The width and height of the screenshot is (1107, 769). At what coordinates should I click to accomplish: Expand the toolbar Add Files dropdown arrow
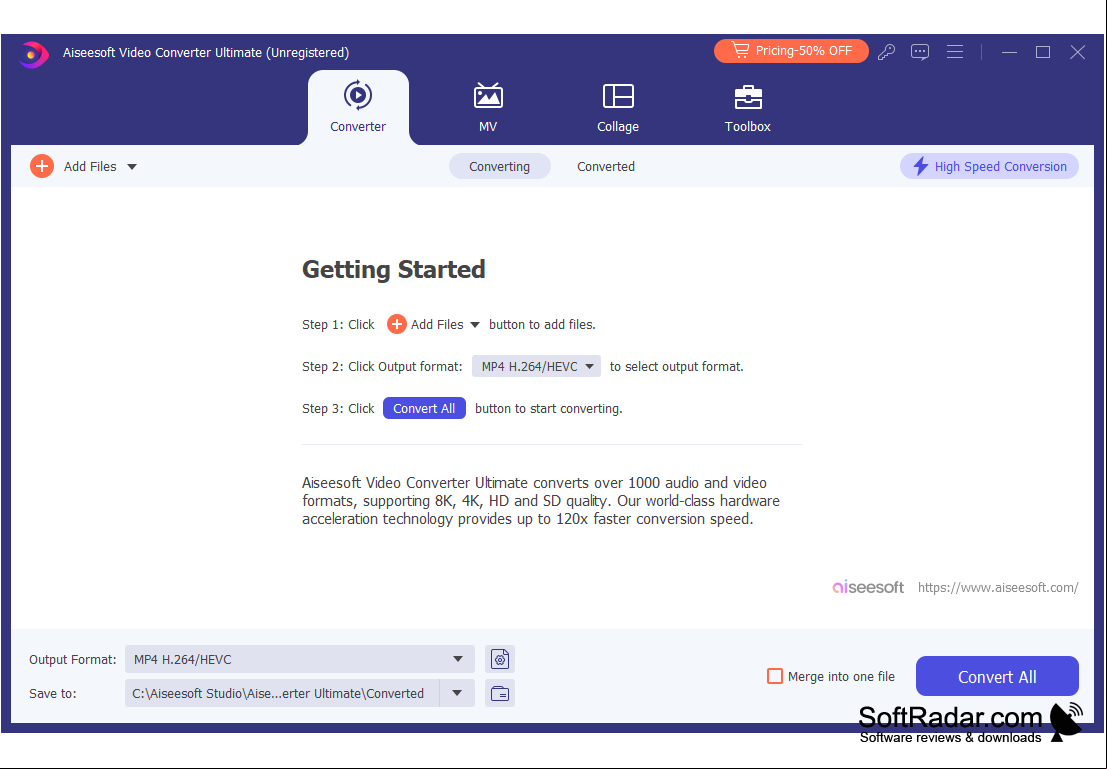point(132,167)
